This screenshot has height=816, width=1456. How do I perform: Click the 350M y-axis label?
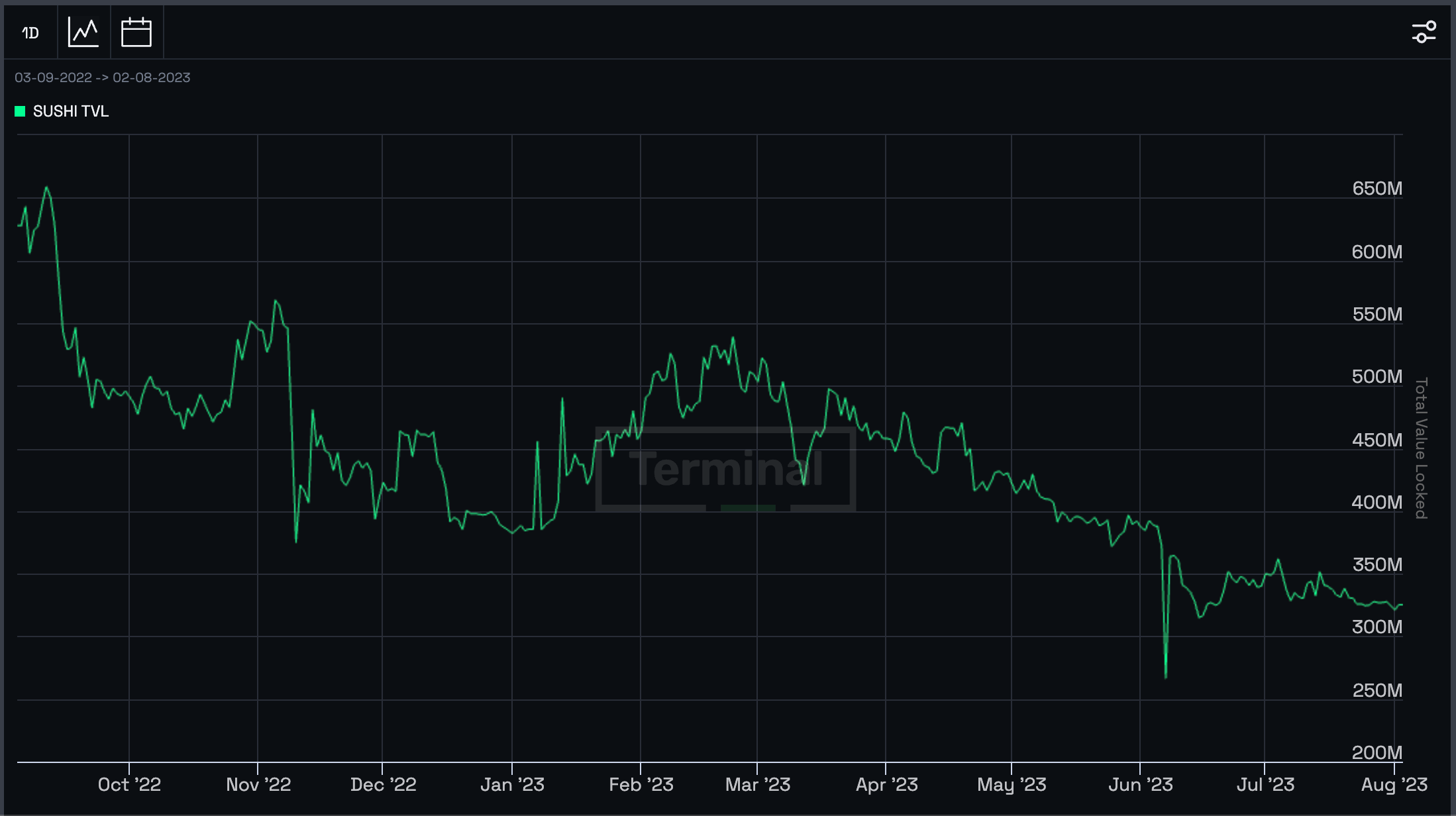1377,565
